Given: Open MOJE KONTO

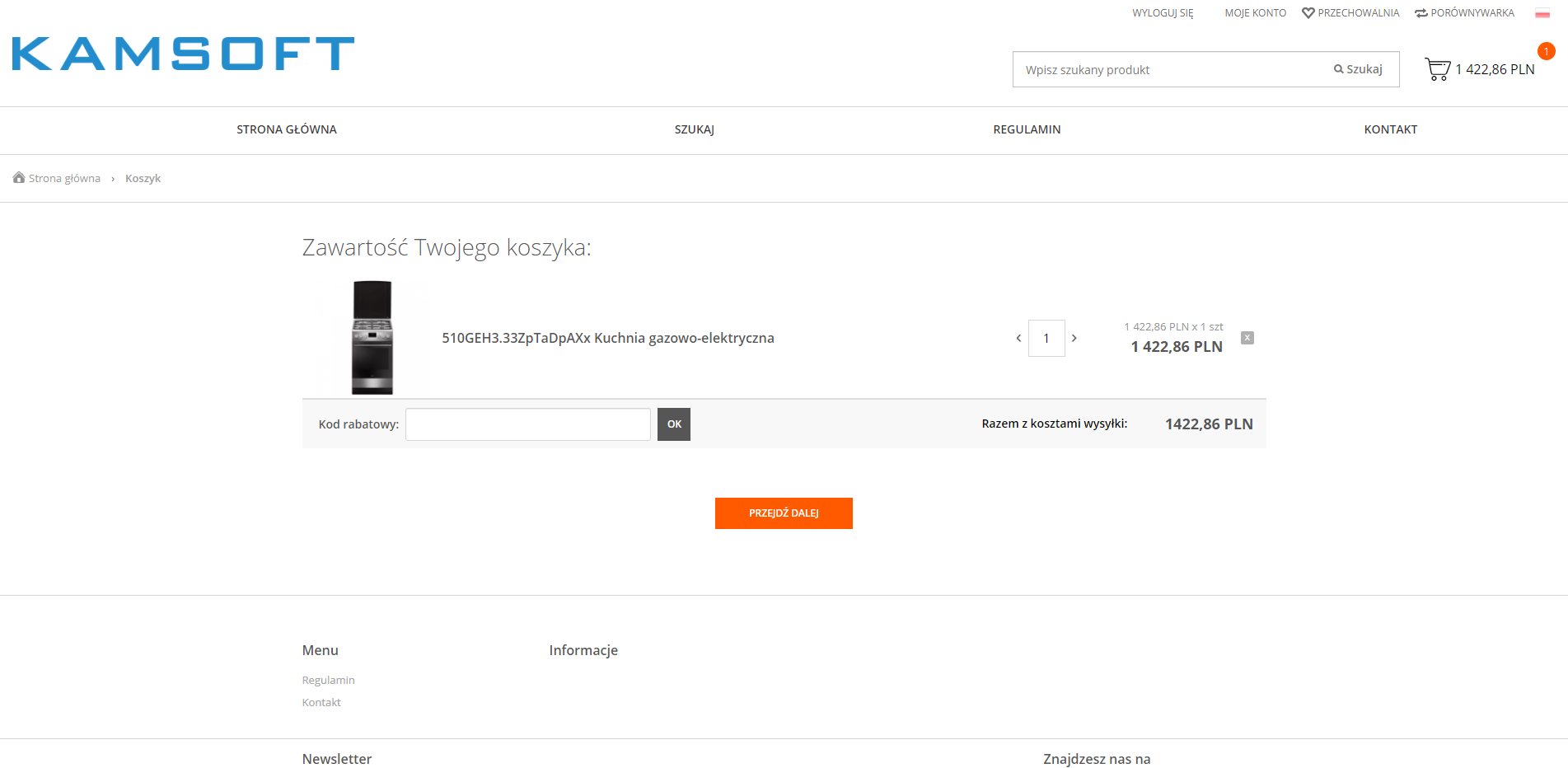Looking at the screenshot, I should (x=1255, y=13).
